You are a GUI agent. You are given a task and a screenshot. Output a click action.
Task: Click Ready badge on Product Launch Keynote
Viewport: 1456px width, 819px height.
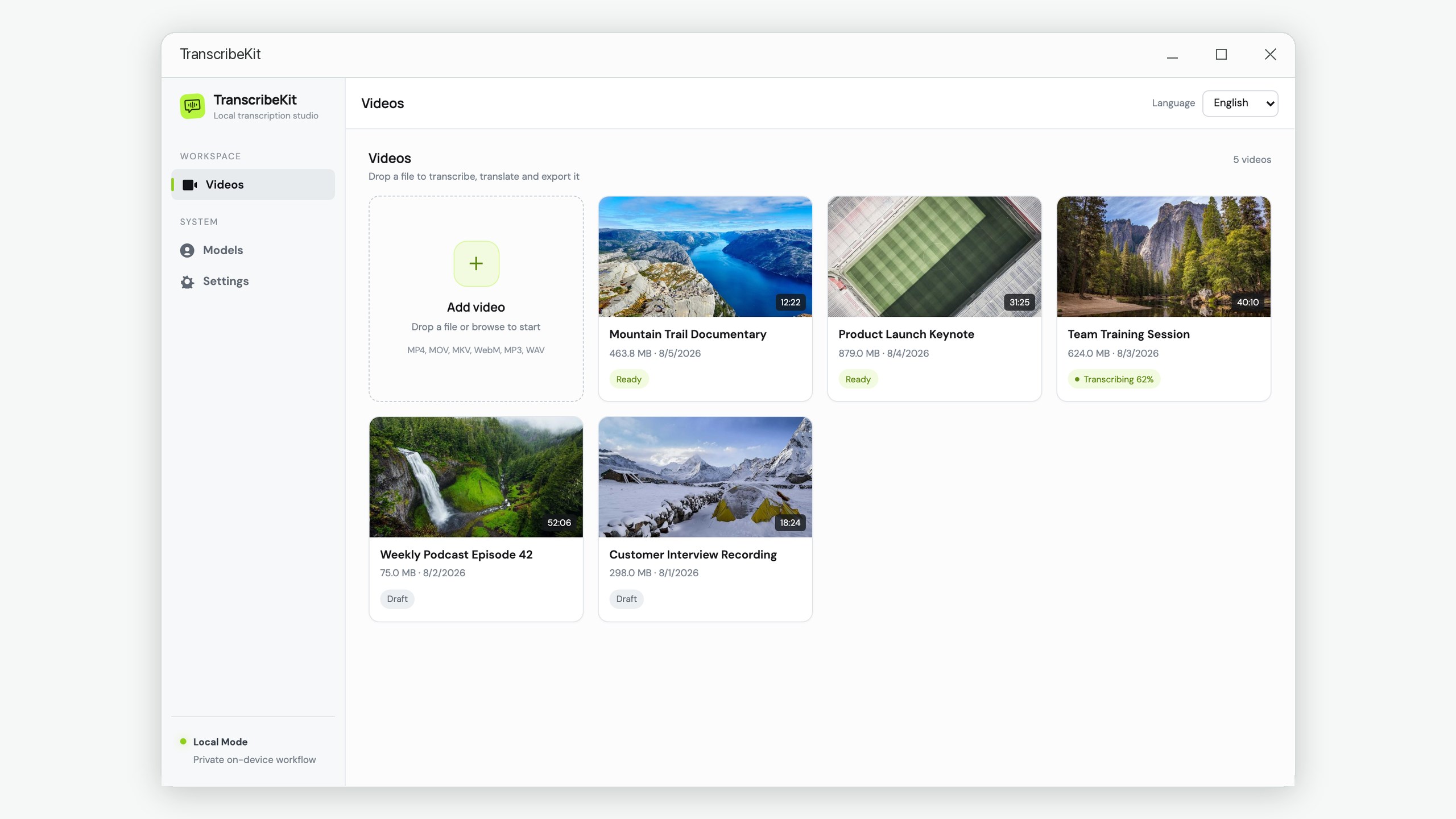click(x=858, y=379)
